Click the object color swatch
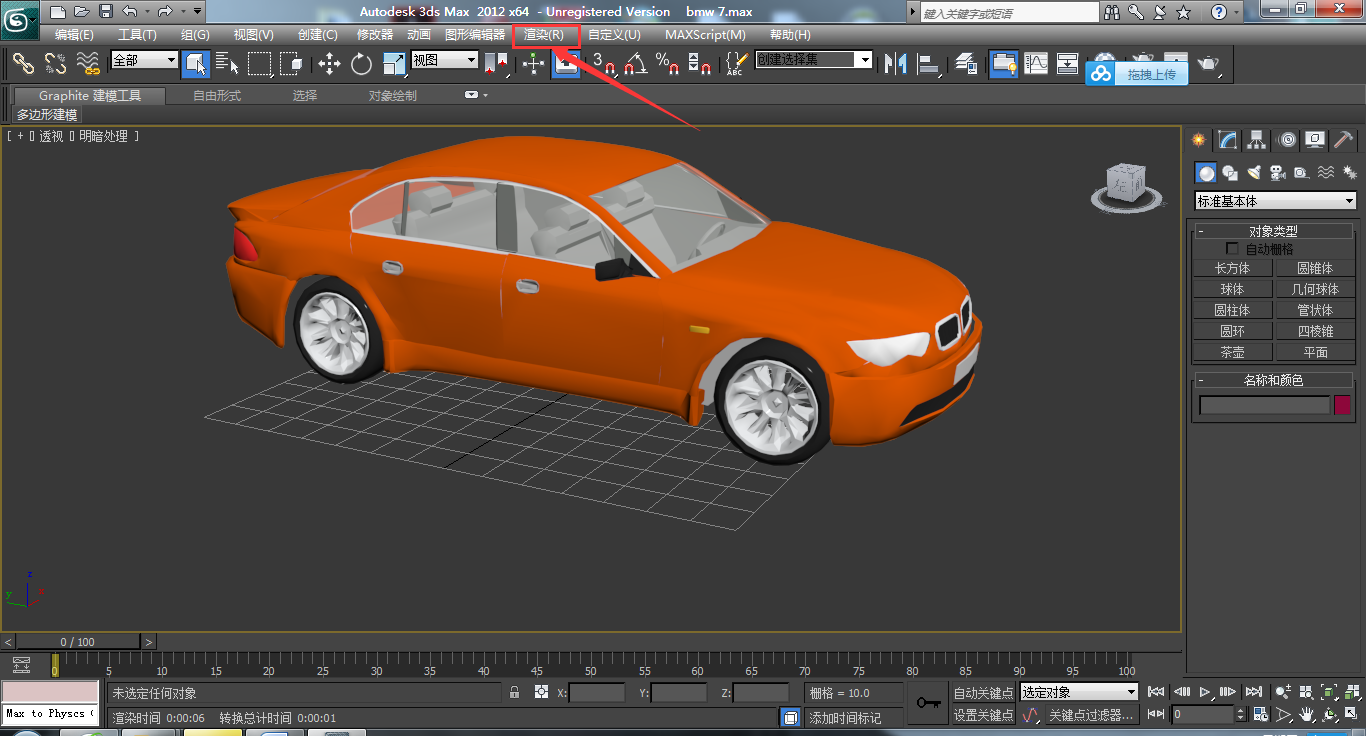This screenshot has height=736, width=1366. coord(1342,405)
